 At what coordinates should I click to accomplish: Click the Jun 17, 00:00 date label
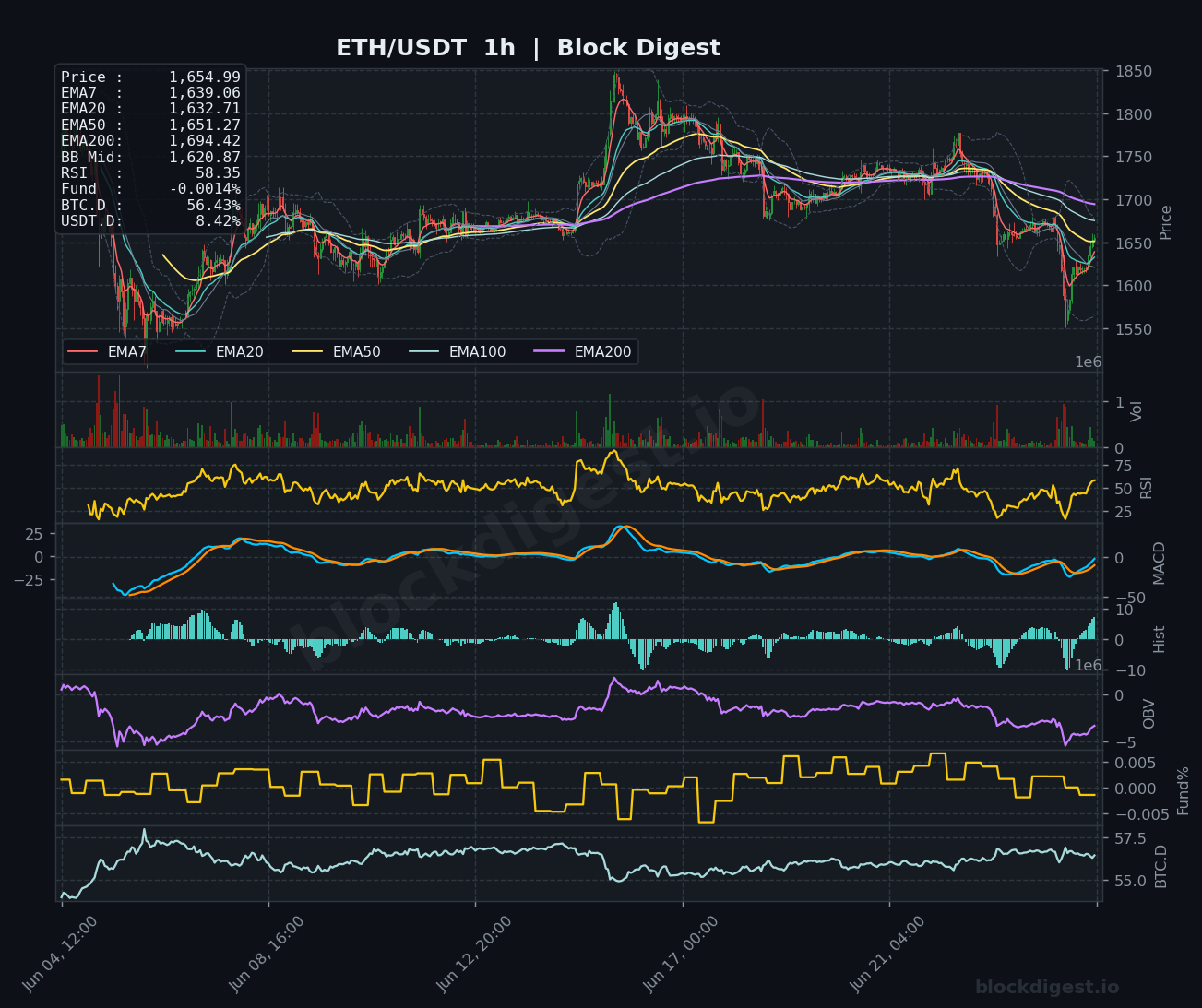point(680,955)
